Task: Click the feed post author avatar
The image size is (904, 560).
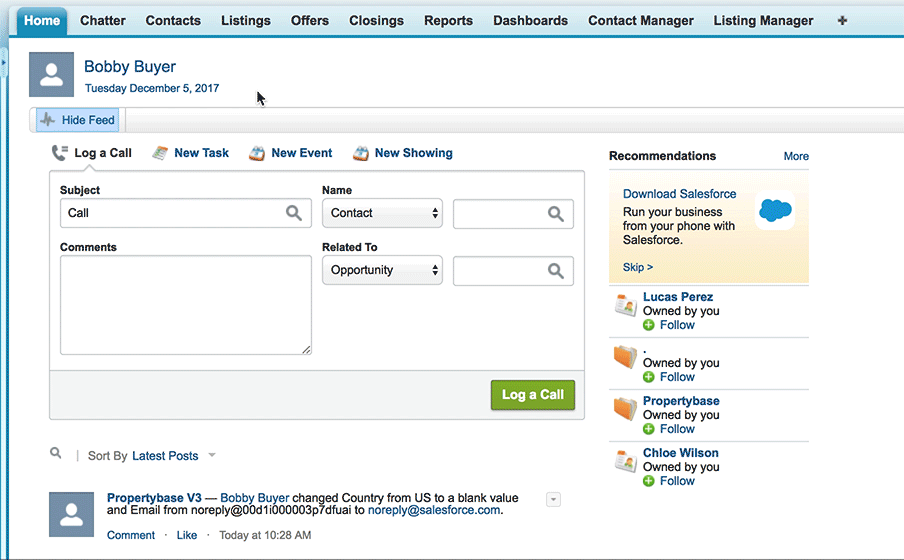Action: [x=71, y=514]
